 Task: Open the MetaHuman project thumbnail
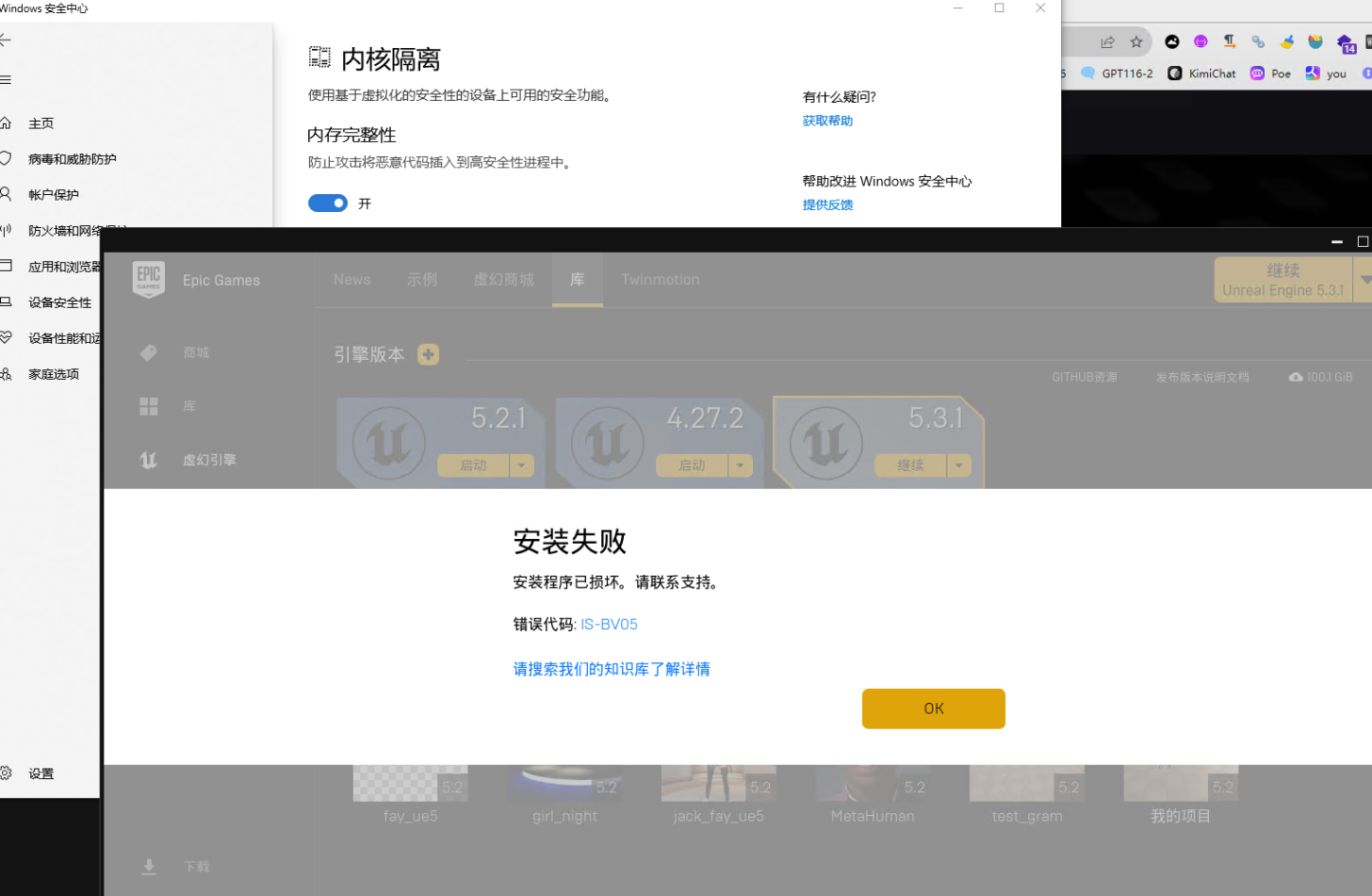[873, 783]
